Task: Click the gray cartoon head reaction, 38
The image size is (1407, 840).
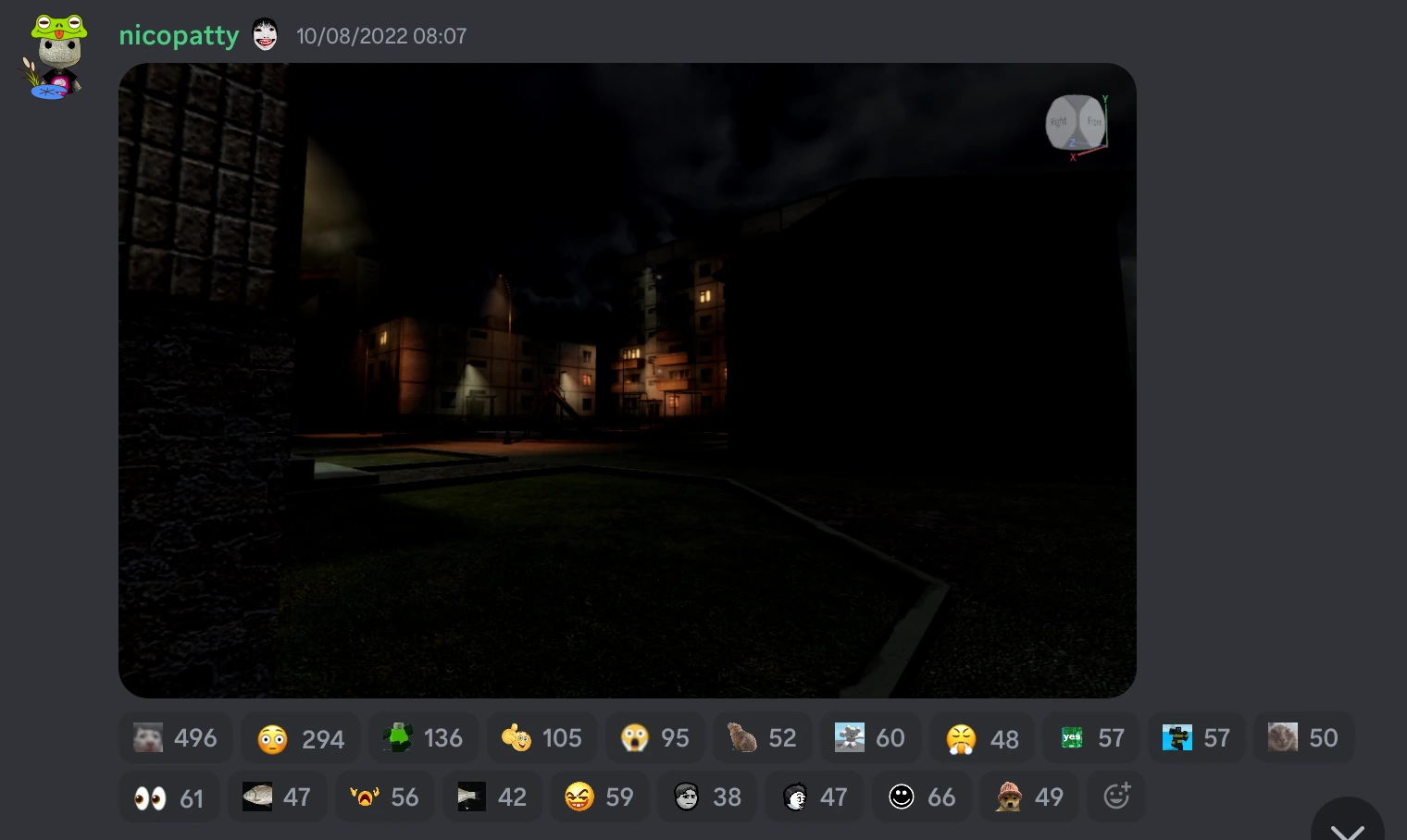Action: [706, 797]
